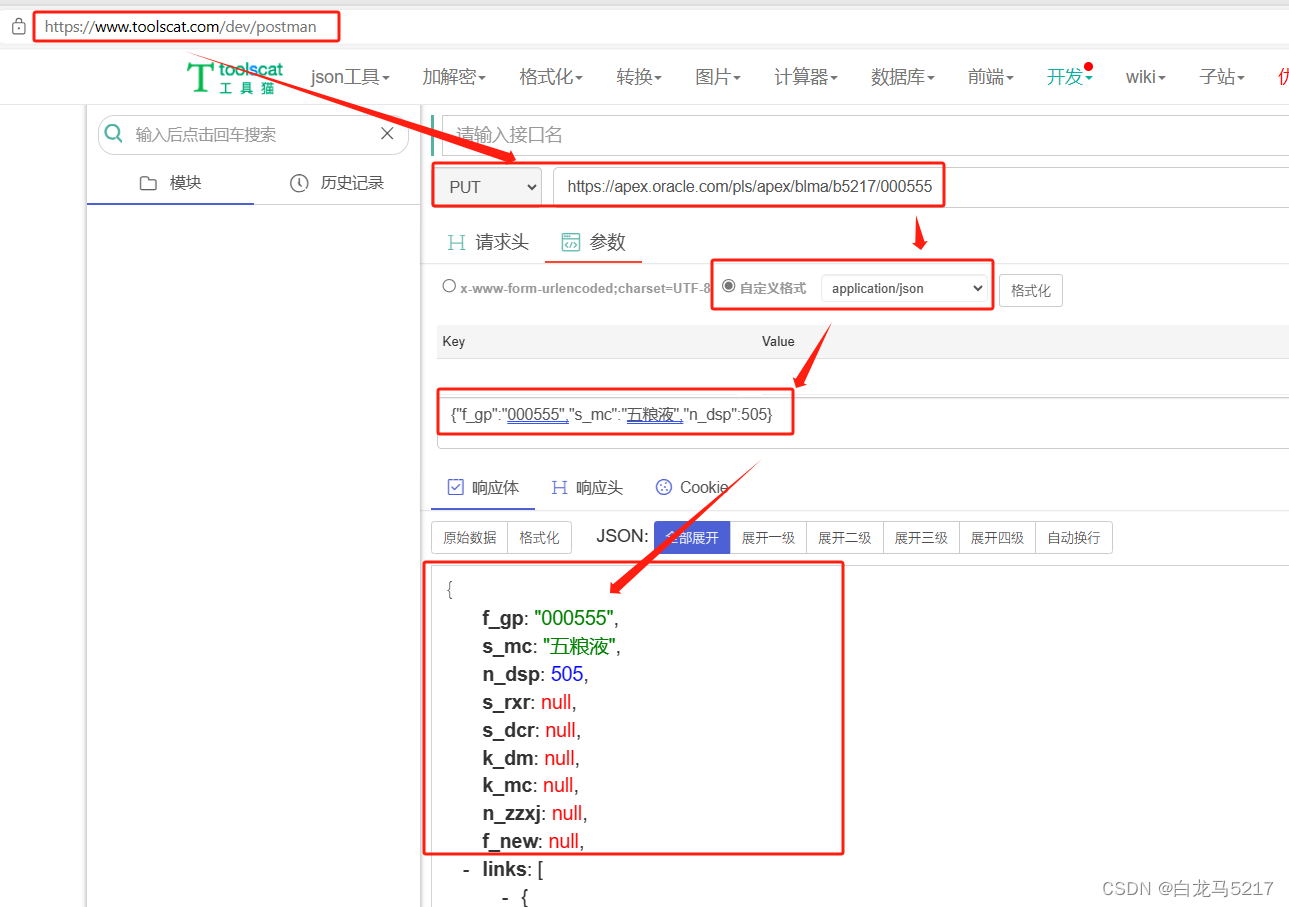Open the 模块 folder tab

click(x=170, y=183)
